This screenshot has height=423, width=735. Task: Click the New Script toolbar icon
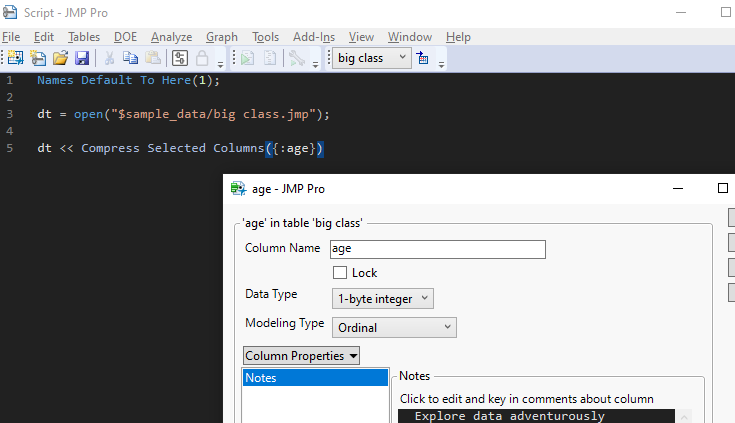(x=35, y=58)
